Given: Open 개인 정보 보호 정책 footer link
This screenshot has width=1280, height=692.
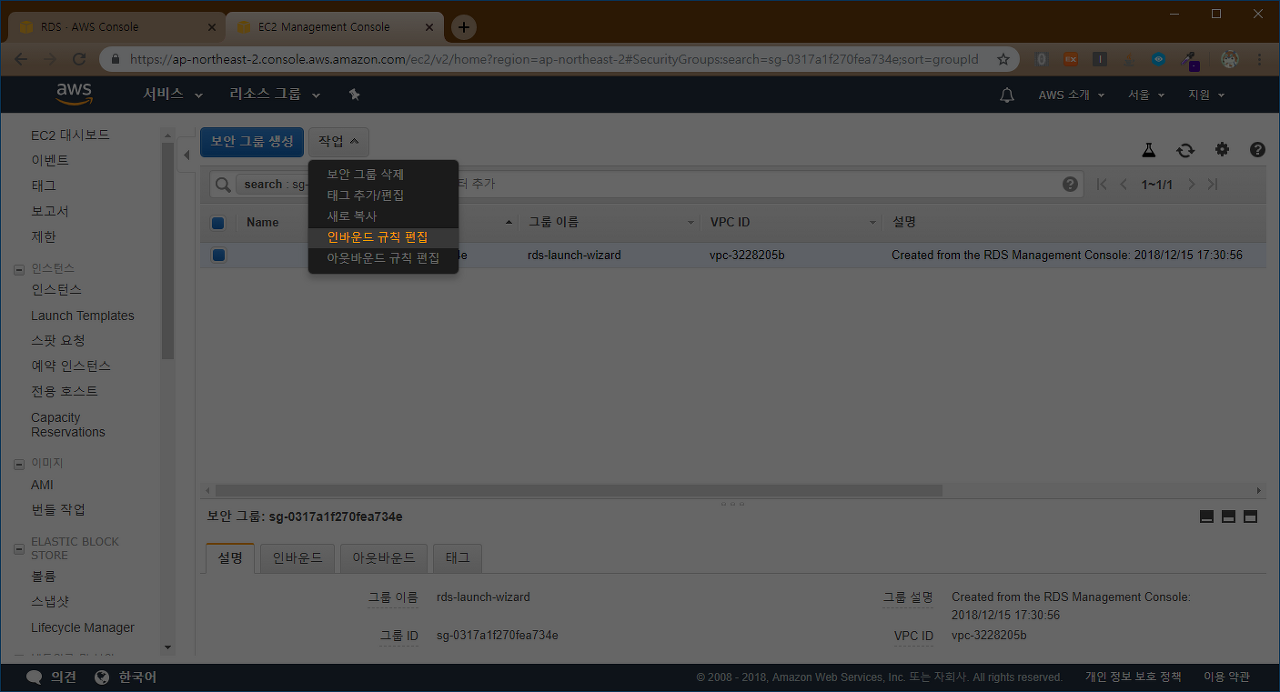Looking at the screenshot, I should click(1133, 677).
